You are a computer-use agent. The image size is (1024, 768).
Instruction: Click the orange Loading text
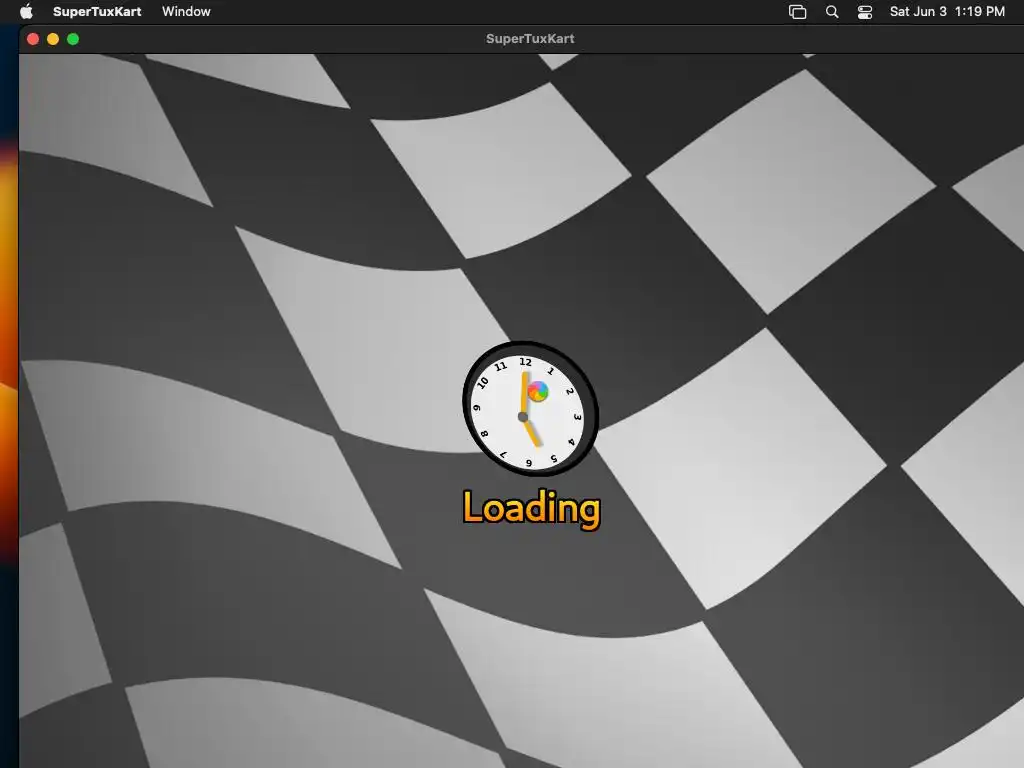point(532,509)
